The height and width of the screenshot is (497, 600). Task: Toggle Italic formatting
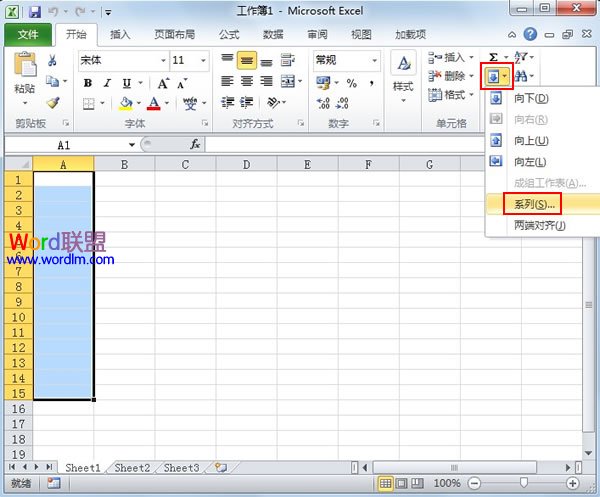(x=108, y=82)
